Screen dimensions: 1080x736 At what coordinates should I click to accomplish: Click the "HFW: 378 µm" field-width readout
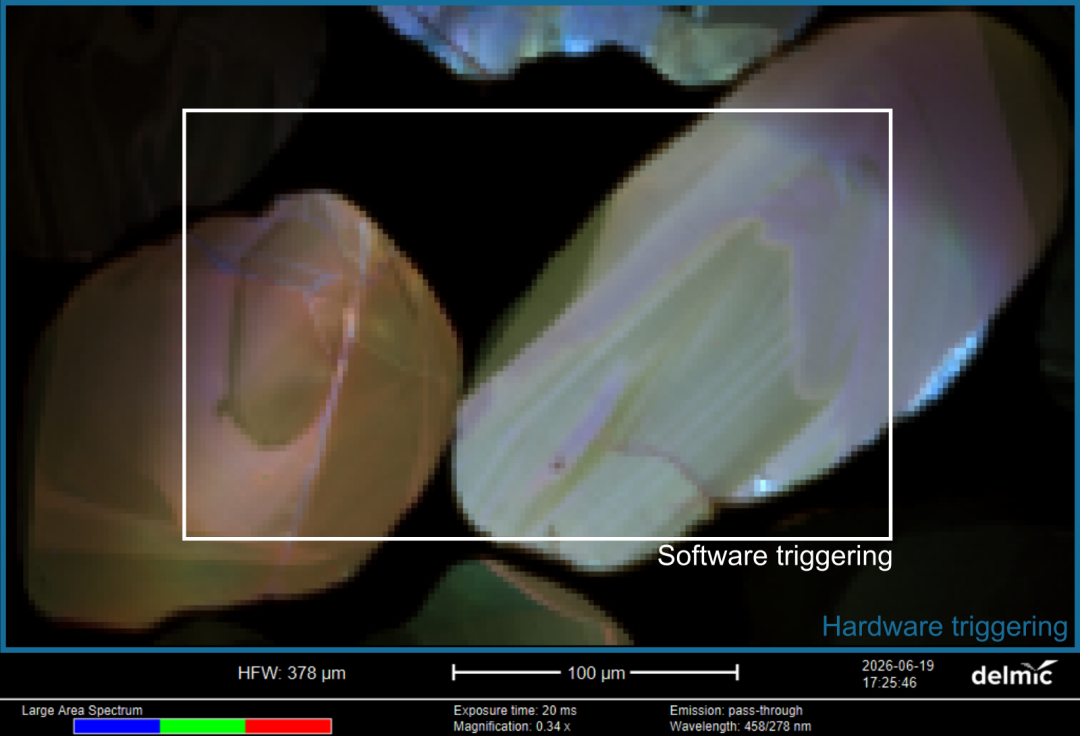pyautogui.click(x=291, y=673)
